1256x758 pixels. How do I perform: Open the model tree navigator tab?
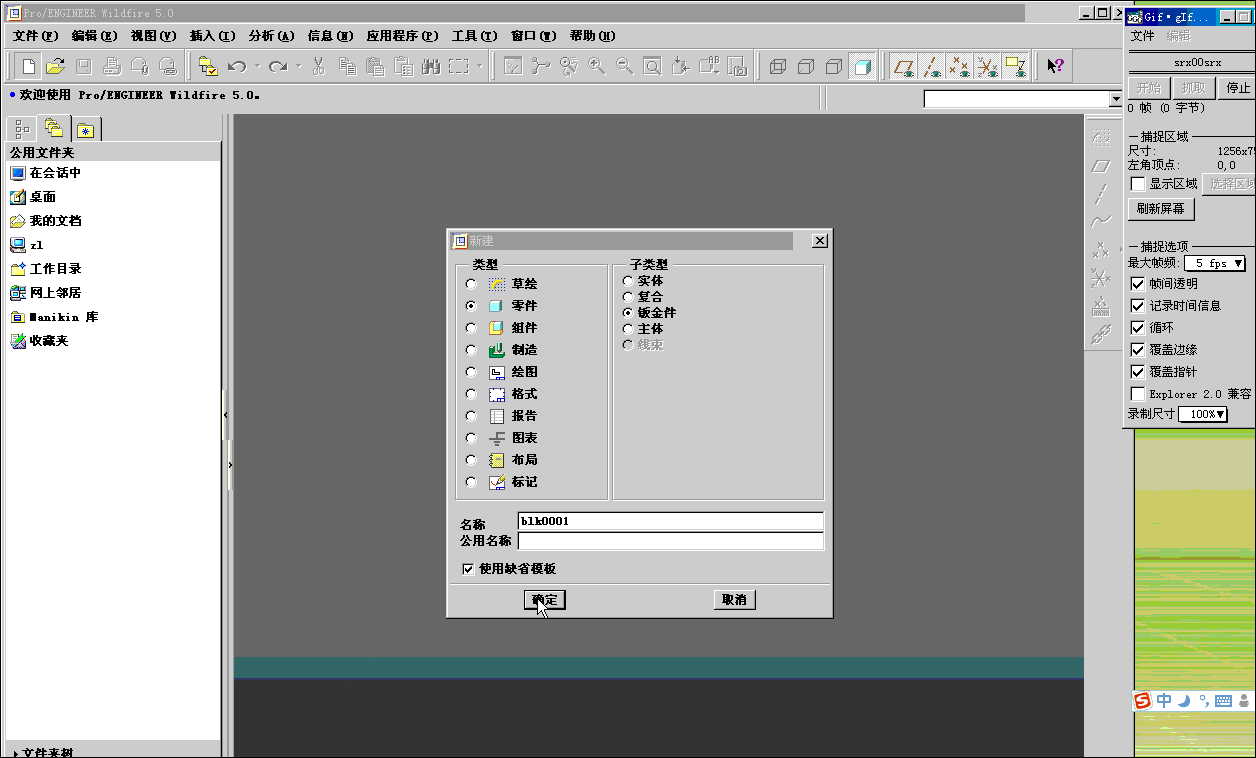22,129
